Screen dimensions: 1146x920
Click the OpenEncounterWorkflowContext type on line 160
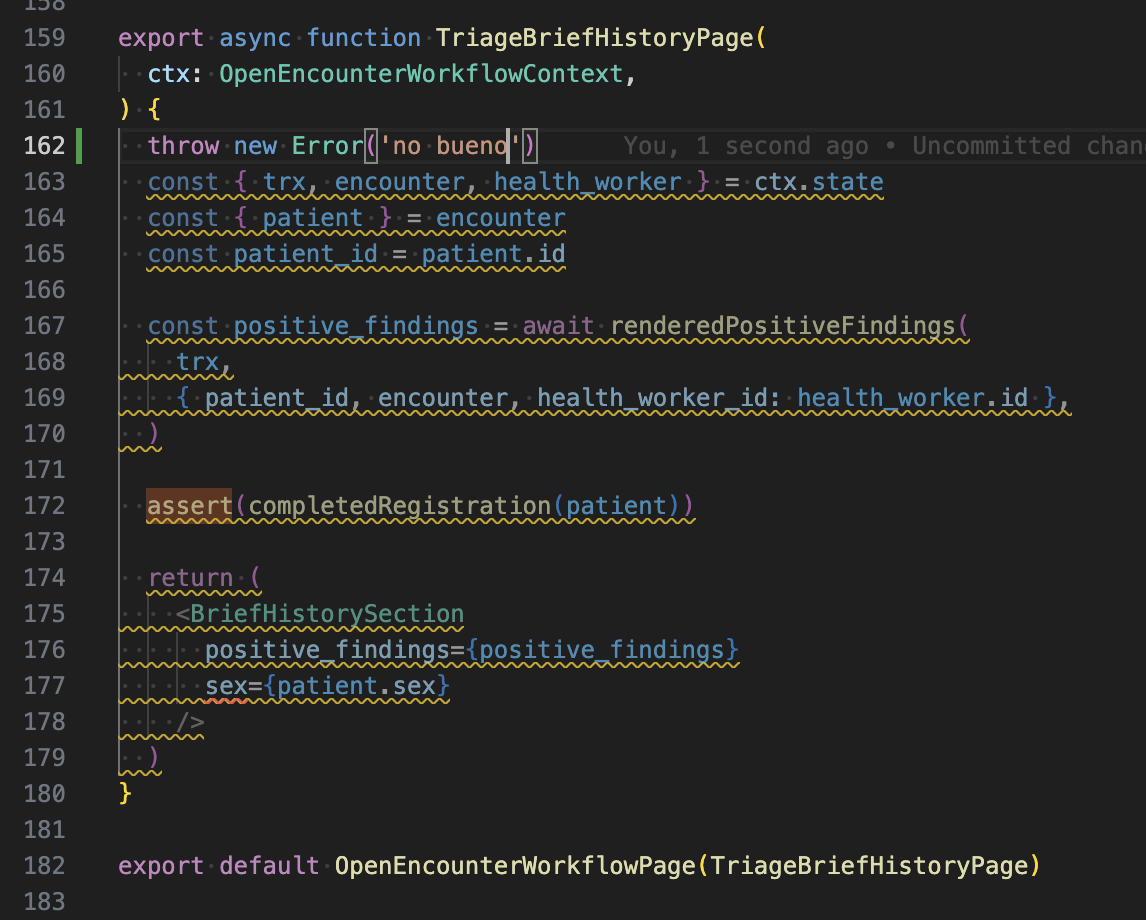(x=420, y=74)
